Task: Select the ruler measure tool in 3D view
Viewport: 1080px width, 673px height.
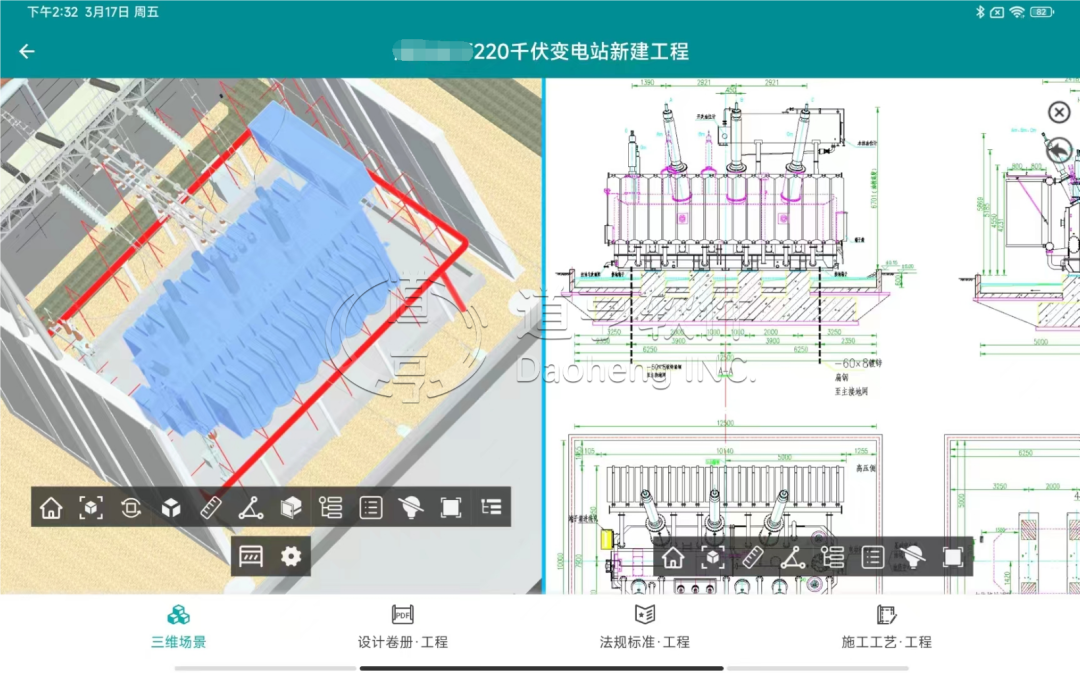Action: (x=211, y=508)
